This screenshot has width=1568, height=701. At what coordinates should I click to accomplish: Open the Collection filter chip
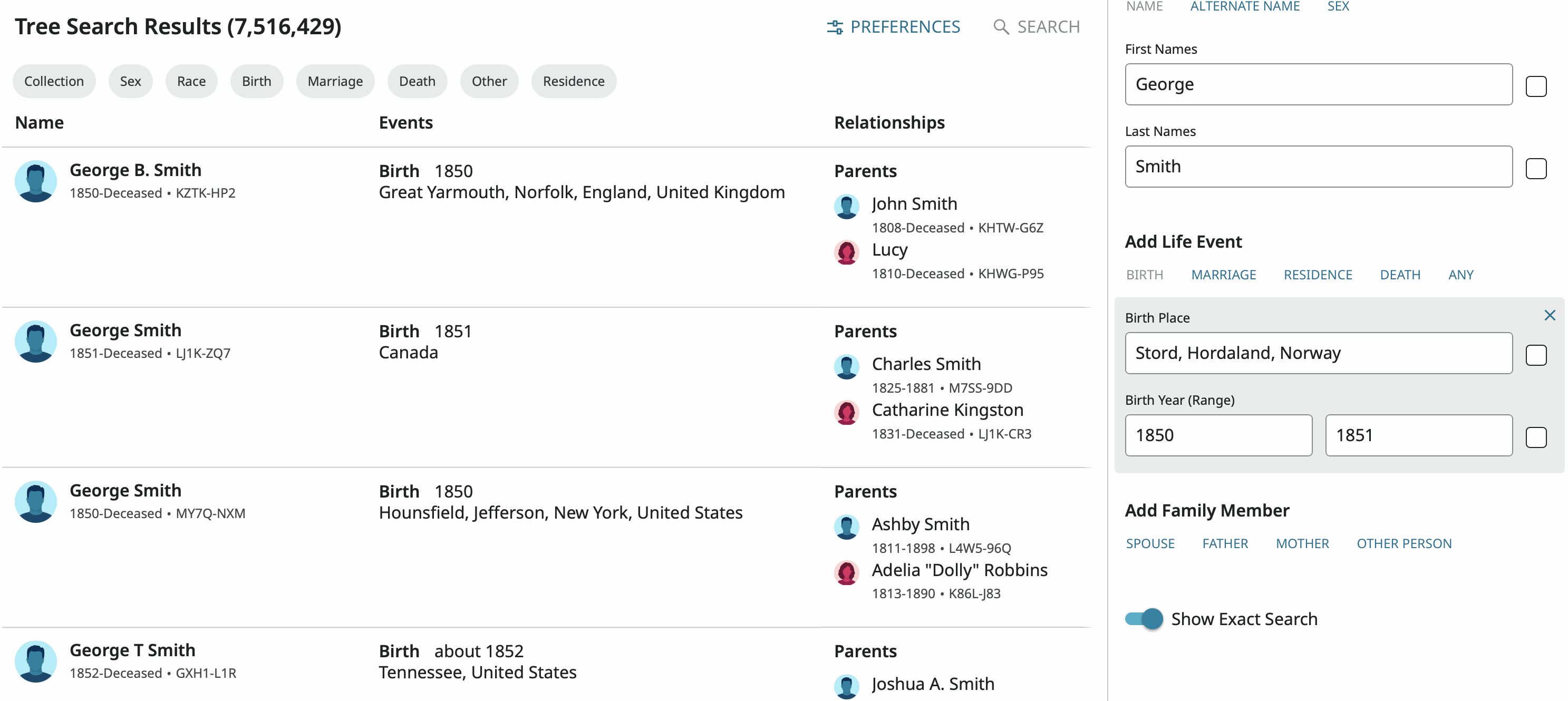[54, 82]
